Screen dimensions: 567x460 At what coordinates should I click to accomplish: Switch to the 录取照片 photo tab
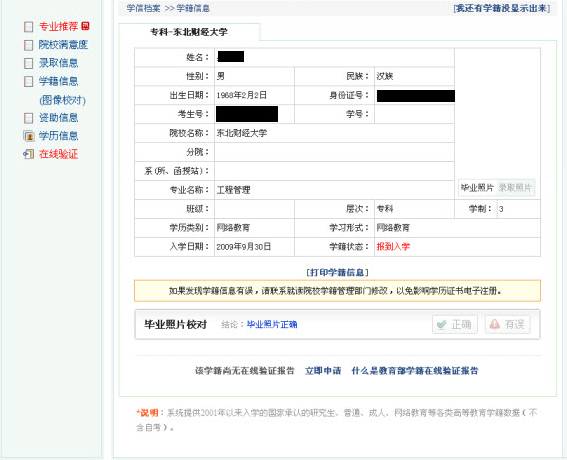[x=515, y=188]
